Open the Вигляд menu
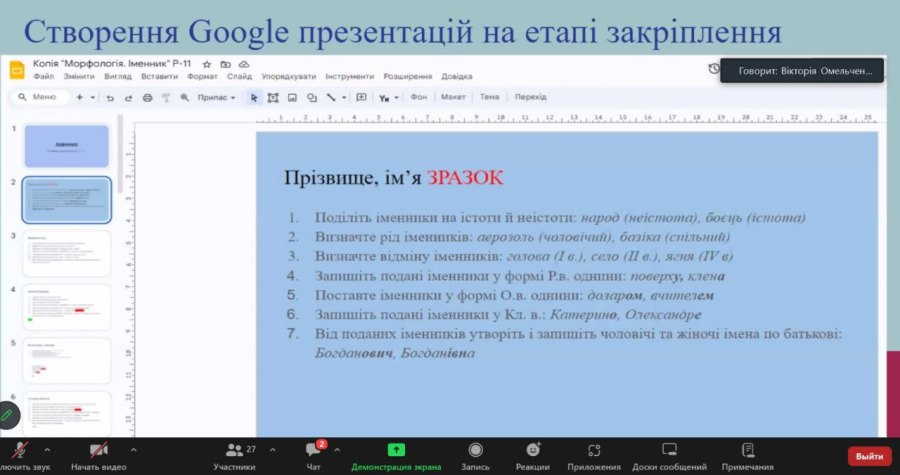This screenshot has height=475, width=900. point(118,76)
